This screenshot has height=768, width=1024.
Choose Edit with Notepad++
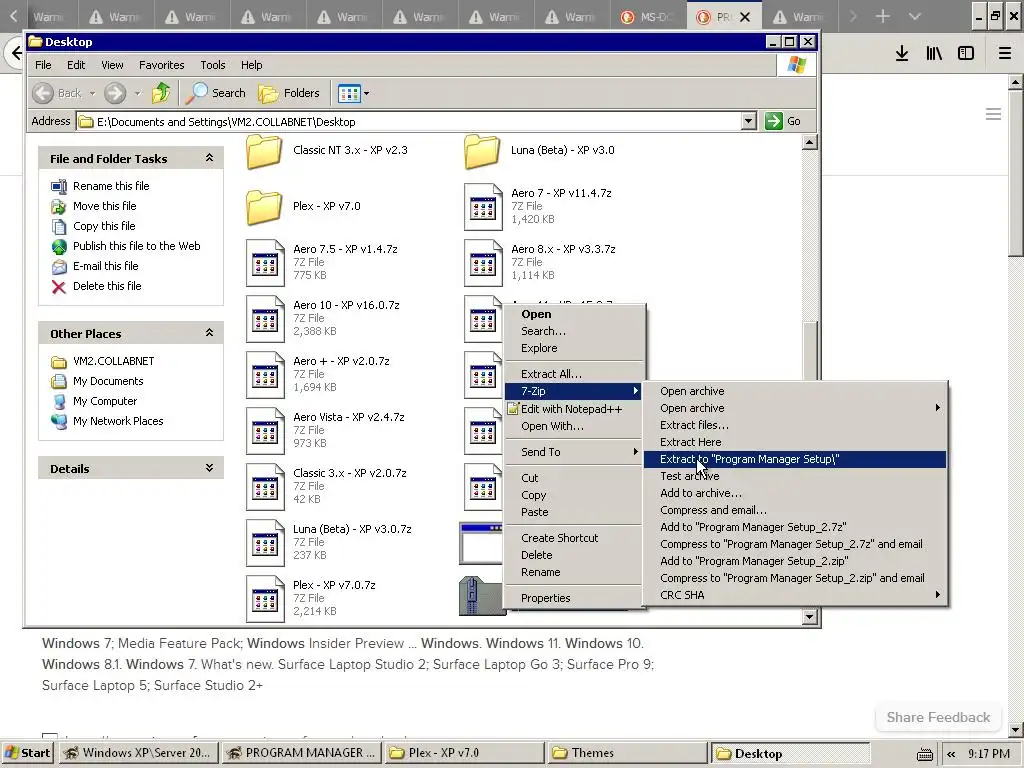pos(575,409)
